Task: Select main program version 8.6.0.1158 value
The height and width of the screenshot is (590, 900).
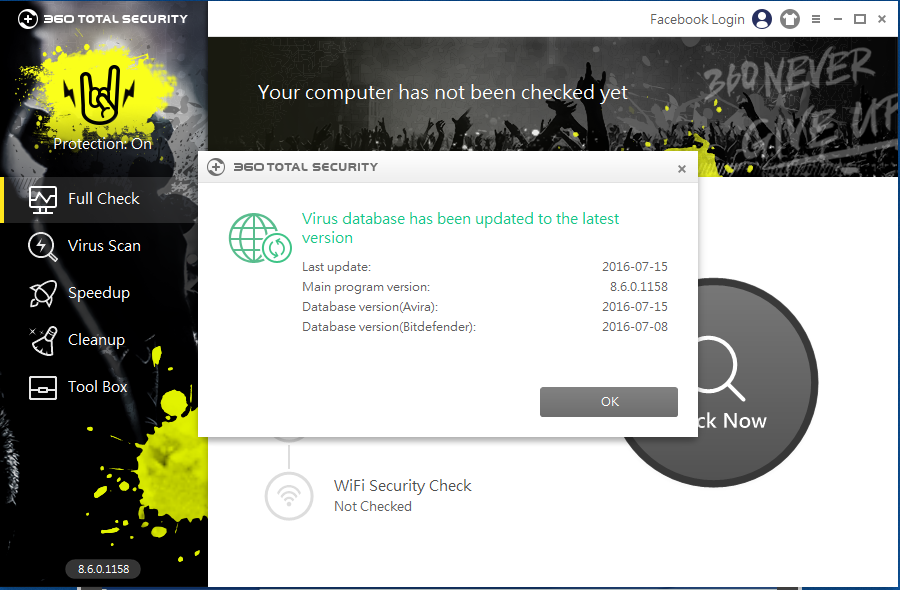Action: pyautogui.click(x=638, y=286)
